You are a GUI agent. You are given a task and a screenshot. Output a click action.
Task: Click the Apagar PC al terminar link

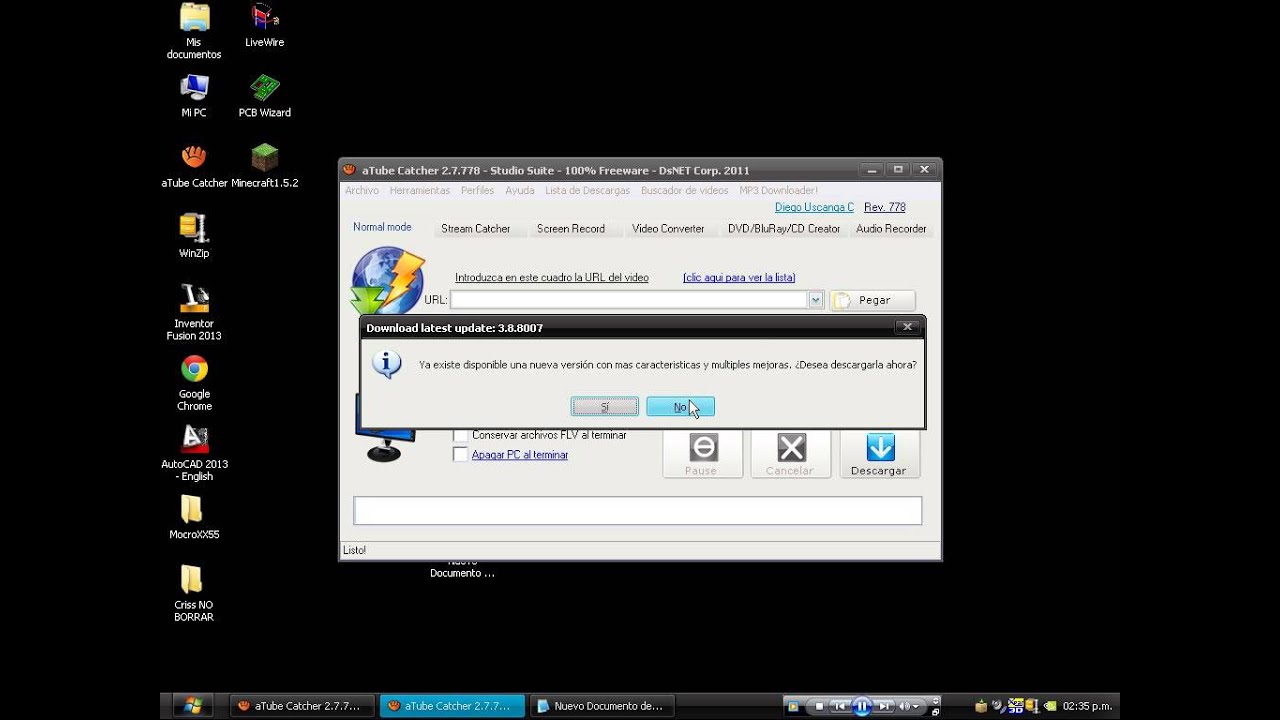point(520,455)
